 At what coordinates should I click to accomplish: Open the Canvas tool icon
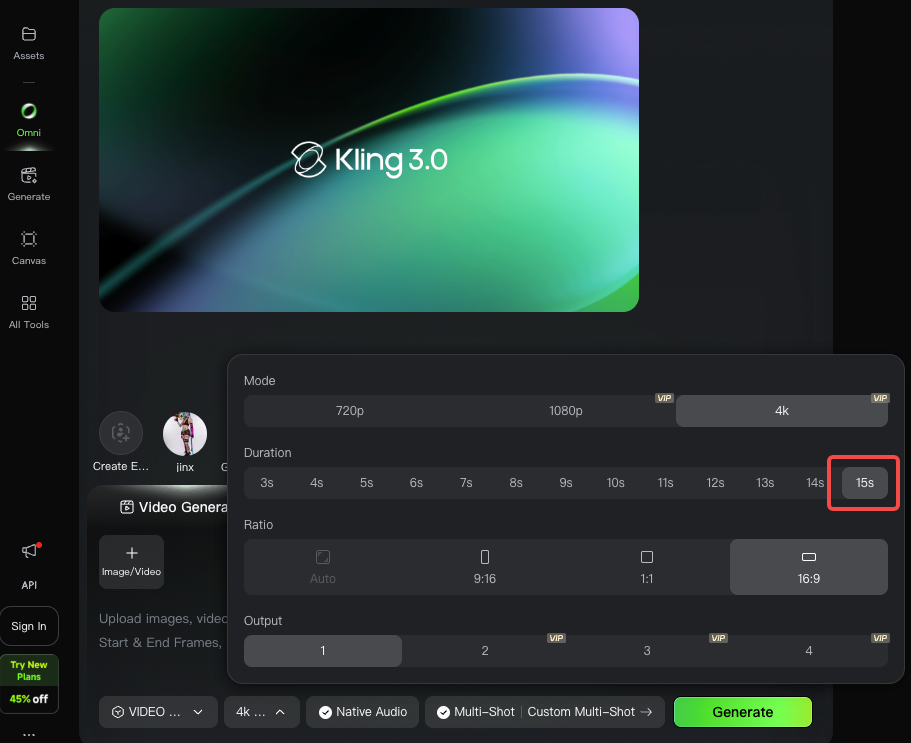(x=29, y=240)
